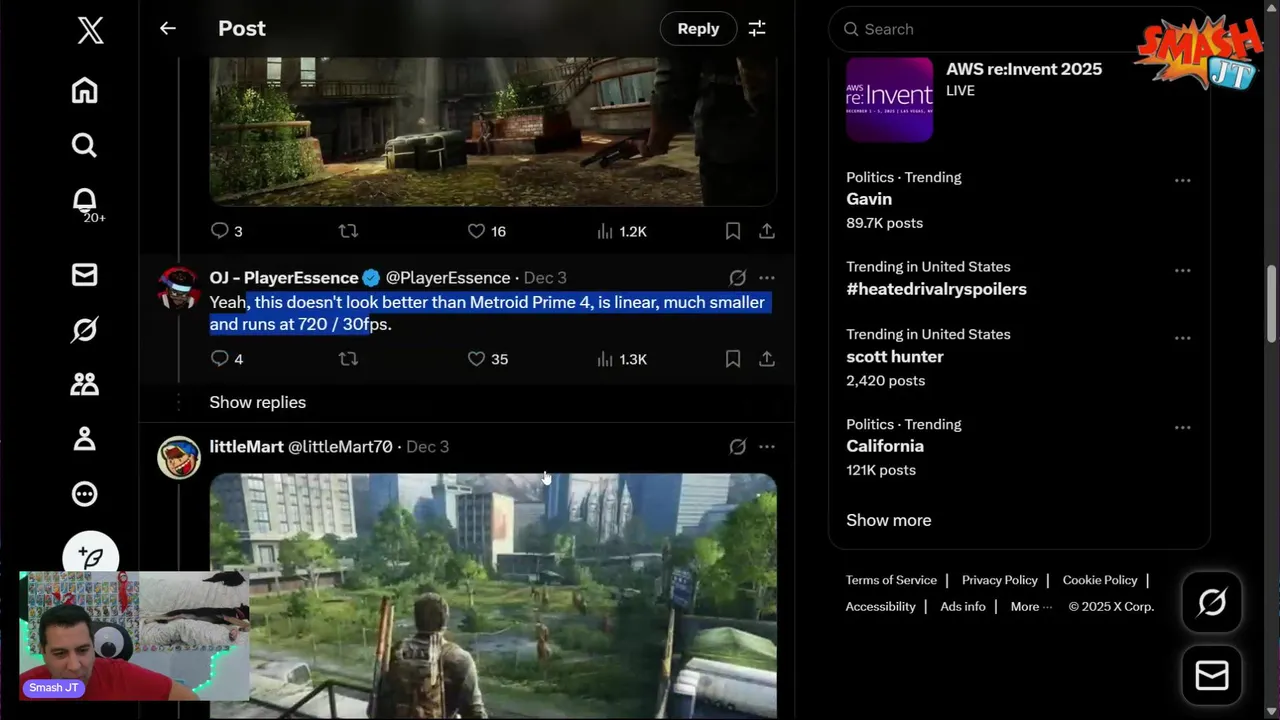Repost the post with 16 likes
1280x720 pixels.
click(x=348, y=231)
